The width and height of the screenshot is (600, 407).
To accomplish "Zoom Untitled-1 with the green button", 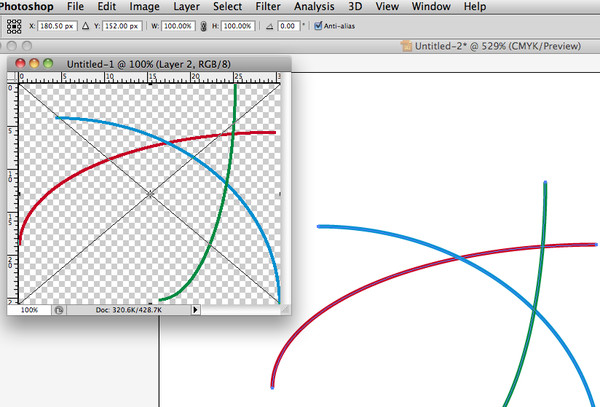I will pyautogui.click(x=48, y=63).
